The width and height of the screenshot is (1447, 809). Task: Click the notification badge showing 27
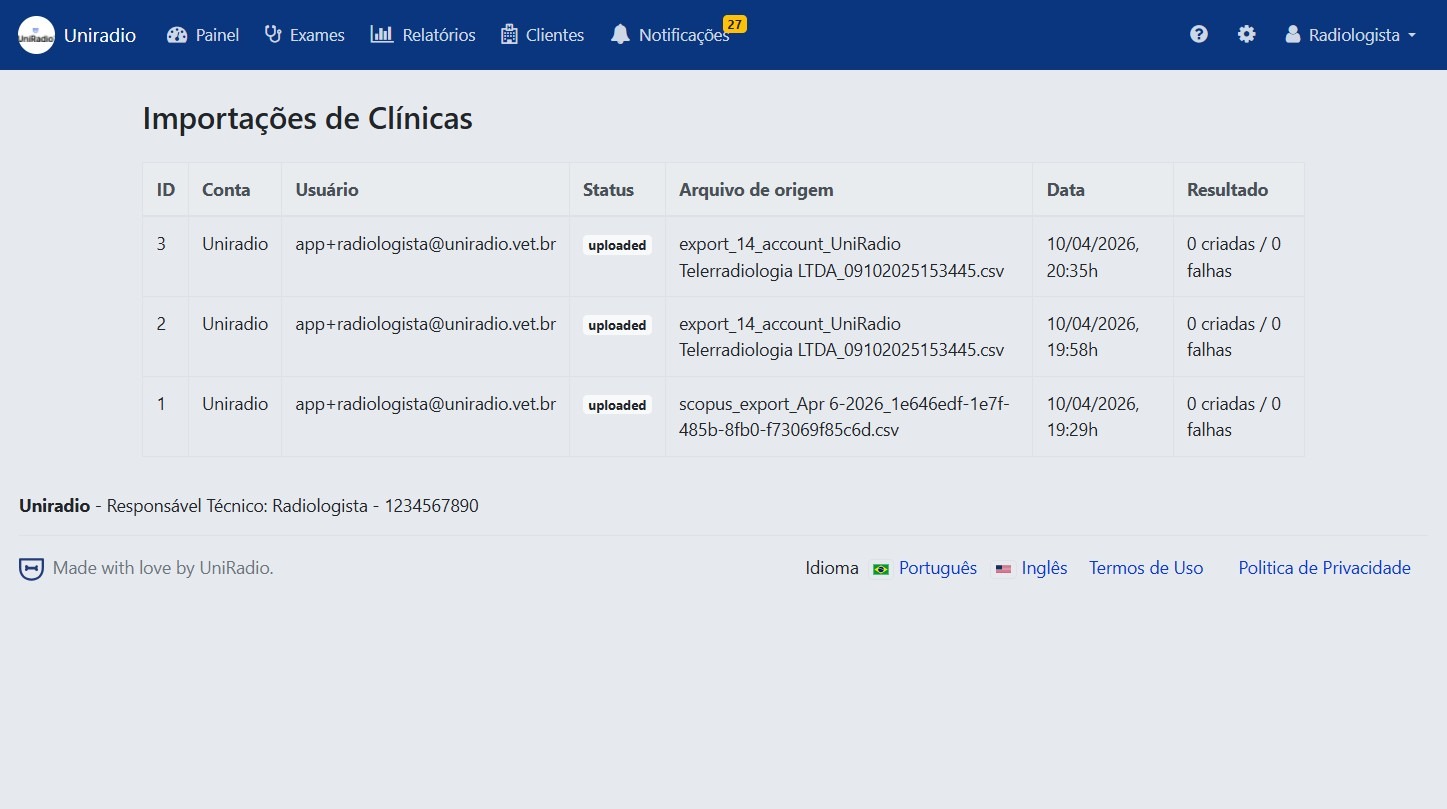tap(734, 22)
